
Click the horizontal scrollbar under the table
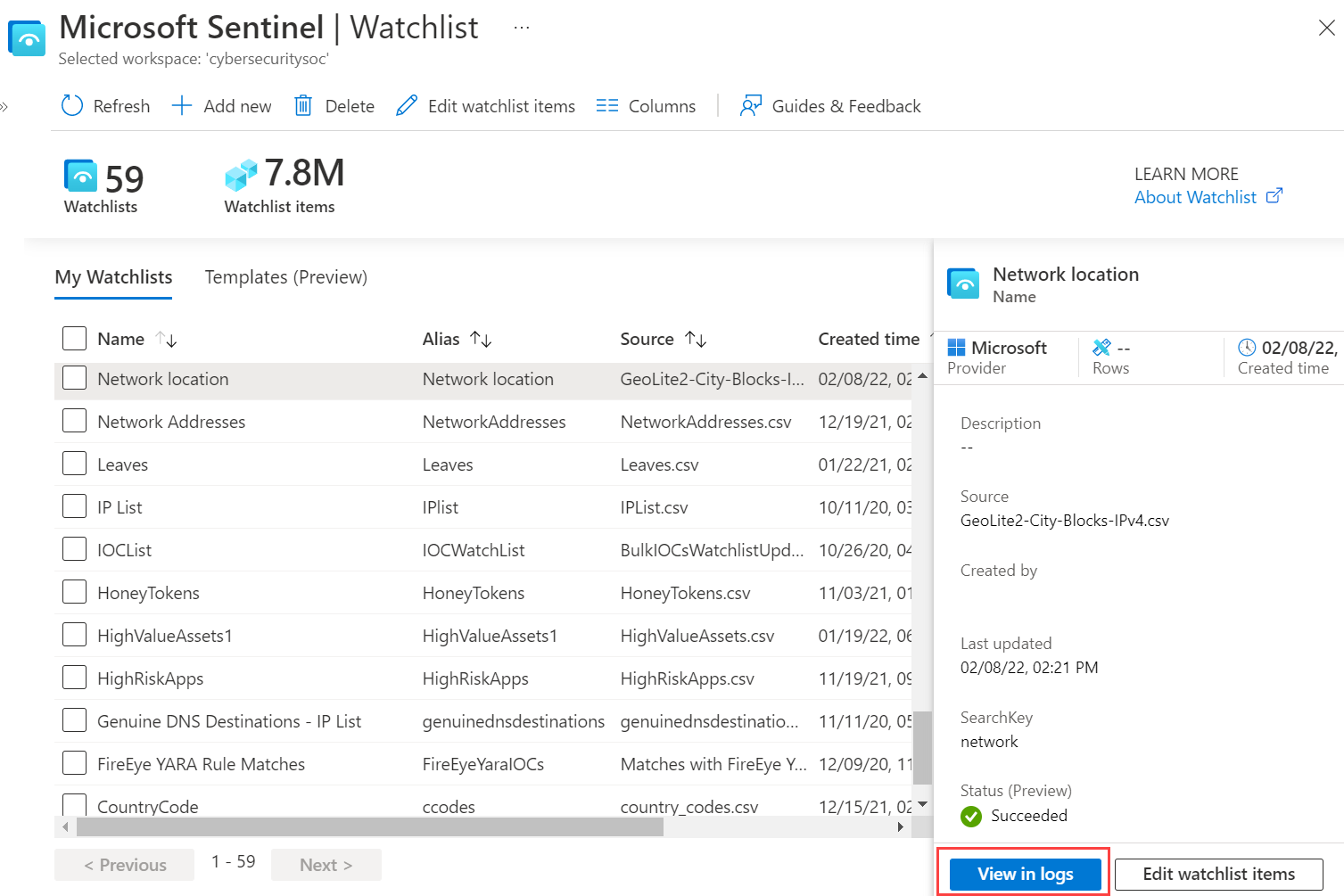[x=369, y=827]
